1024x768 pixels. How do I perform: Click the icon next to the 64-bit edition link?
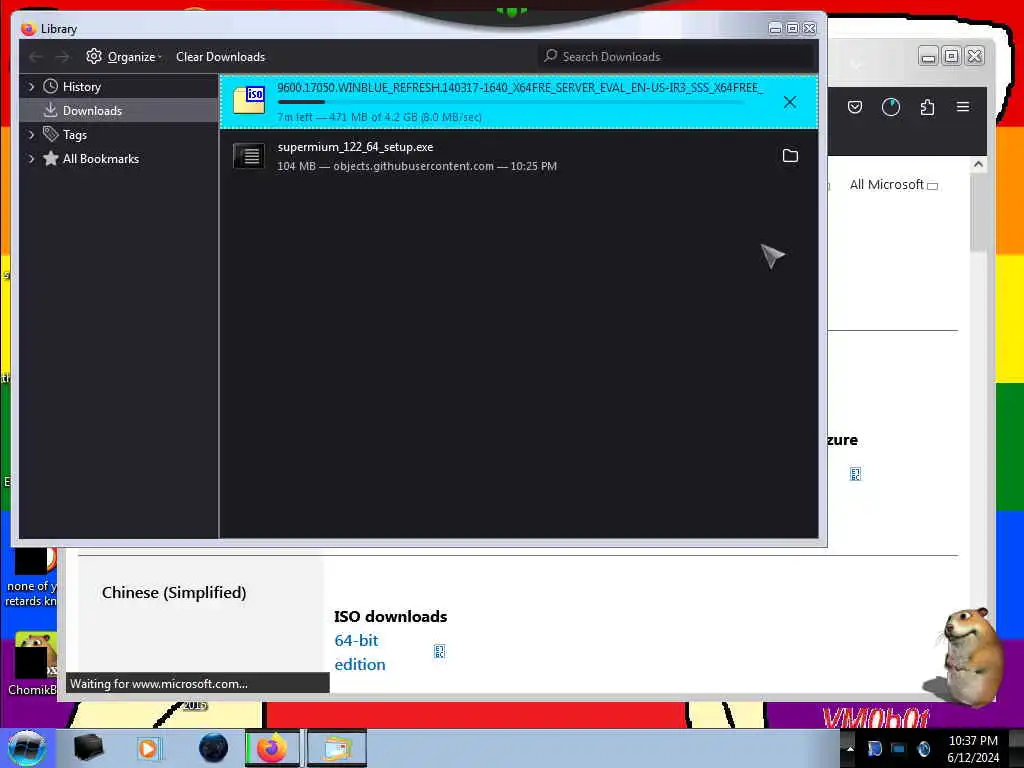tap(440, 651)
